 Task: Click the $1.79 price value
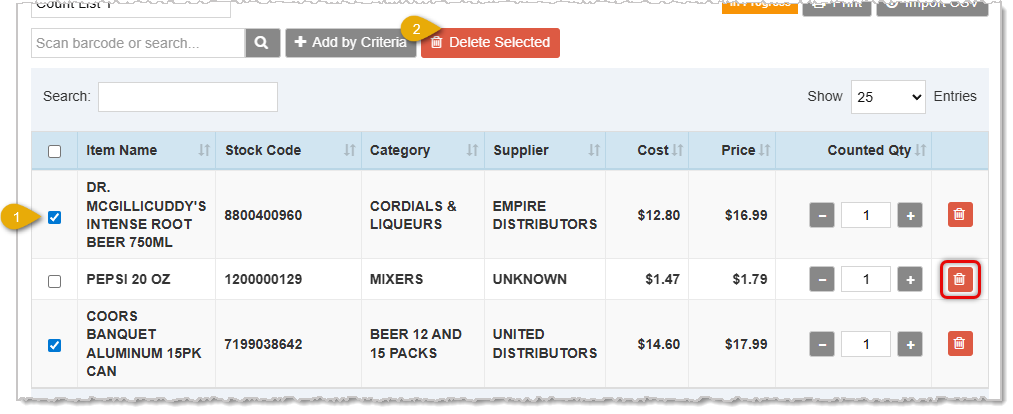tap(750, 280)
